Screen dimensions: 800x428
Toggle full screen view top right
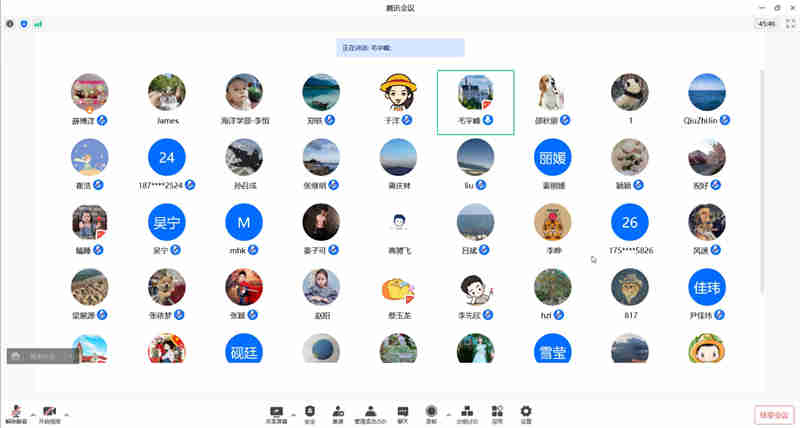tap(788, 23)
